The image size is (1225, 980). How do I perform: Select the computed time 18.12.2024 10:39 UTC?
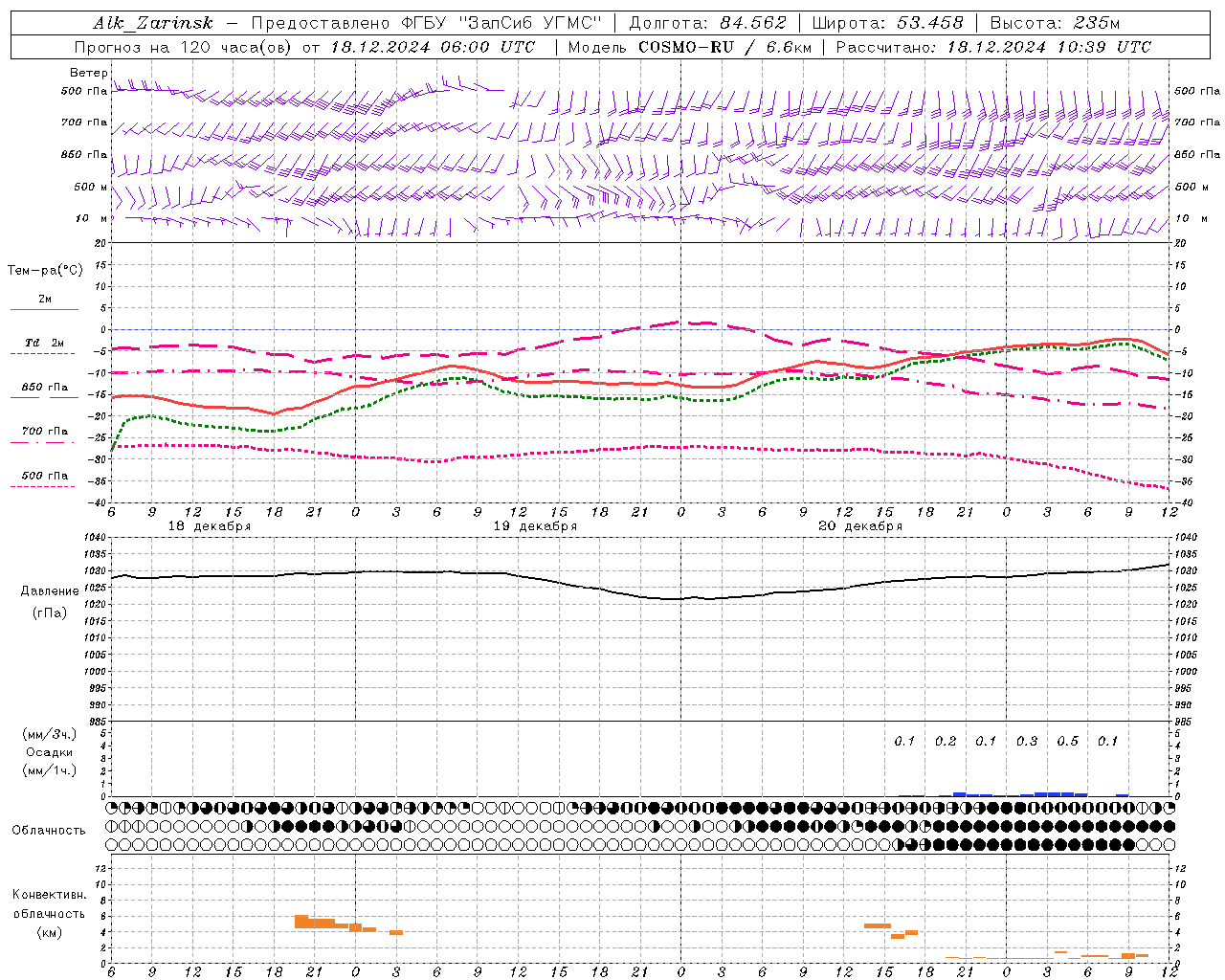coord(1049,47)
